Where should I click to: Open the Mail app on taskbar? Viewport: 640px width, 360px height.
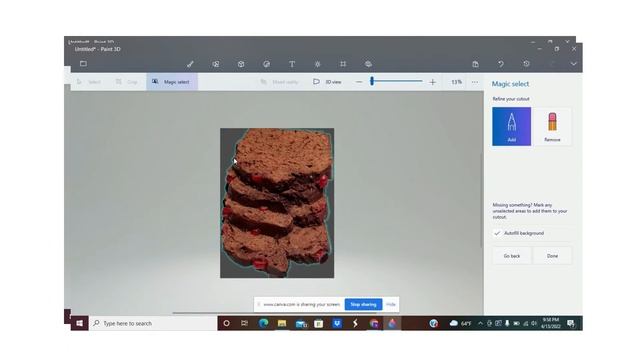click(301, 324)
